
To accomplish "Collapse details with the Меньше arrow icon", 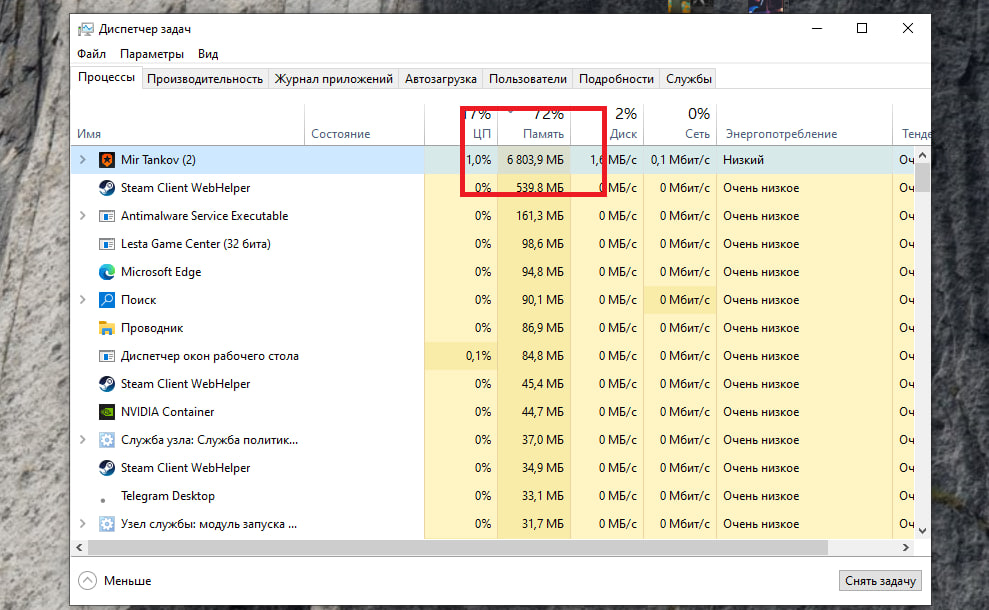I will pyautogui.click(x=88, y=580).
